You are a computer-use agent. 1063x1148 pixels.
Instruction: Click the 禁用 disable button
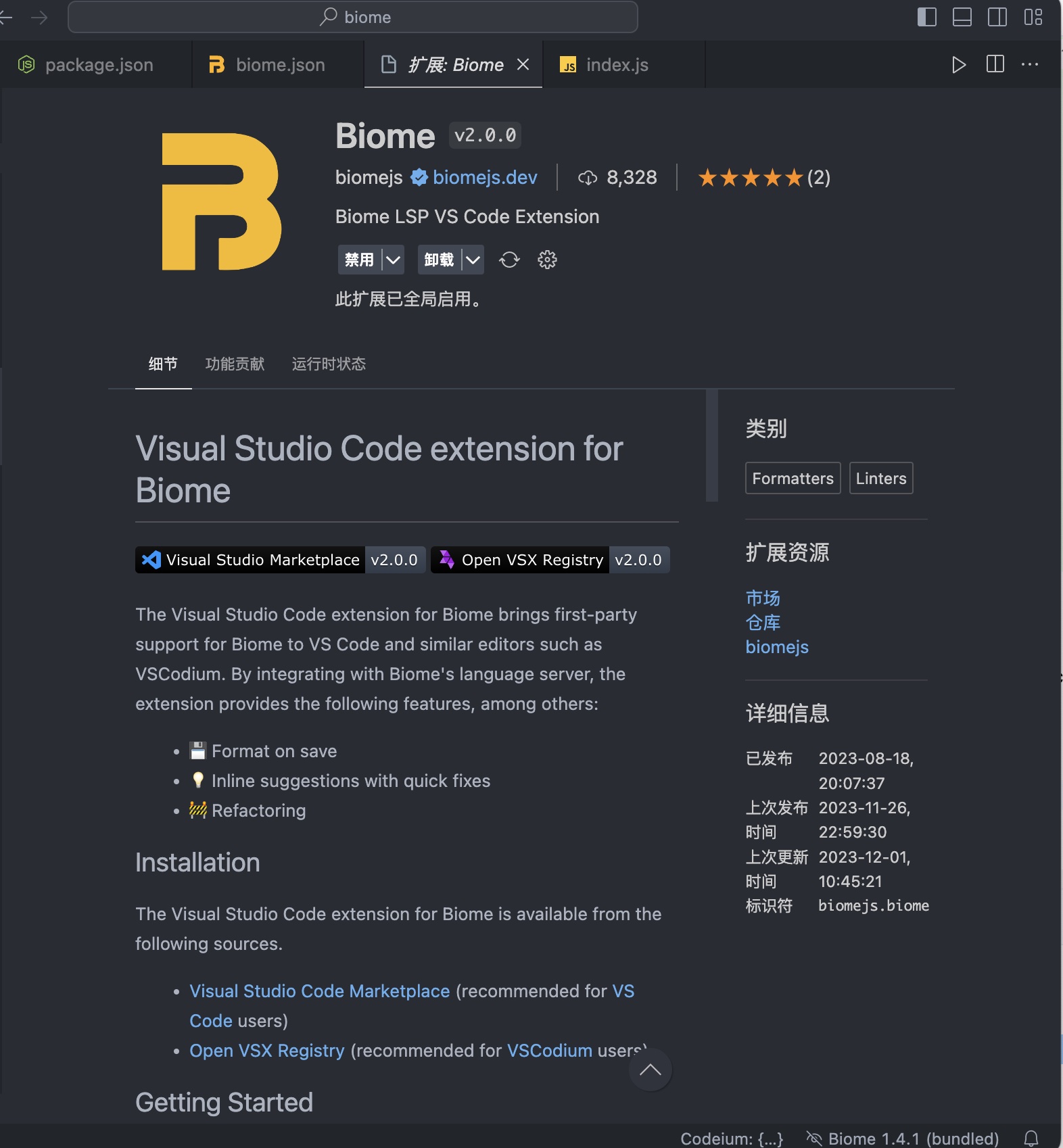(x=359, y=260)
